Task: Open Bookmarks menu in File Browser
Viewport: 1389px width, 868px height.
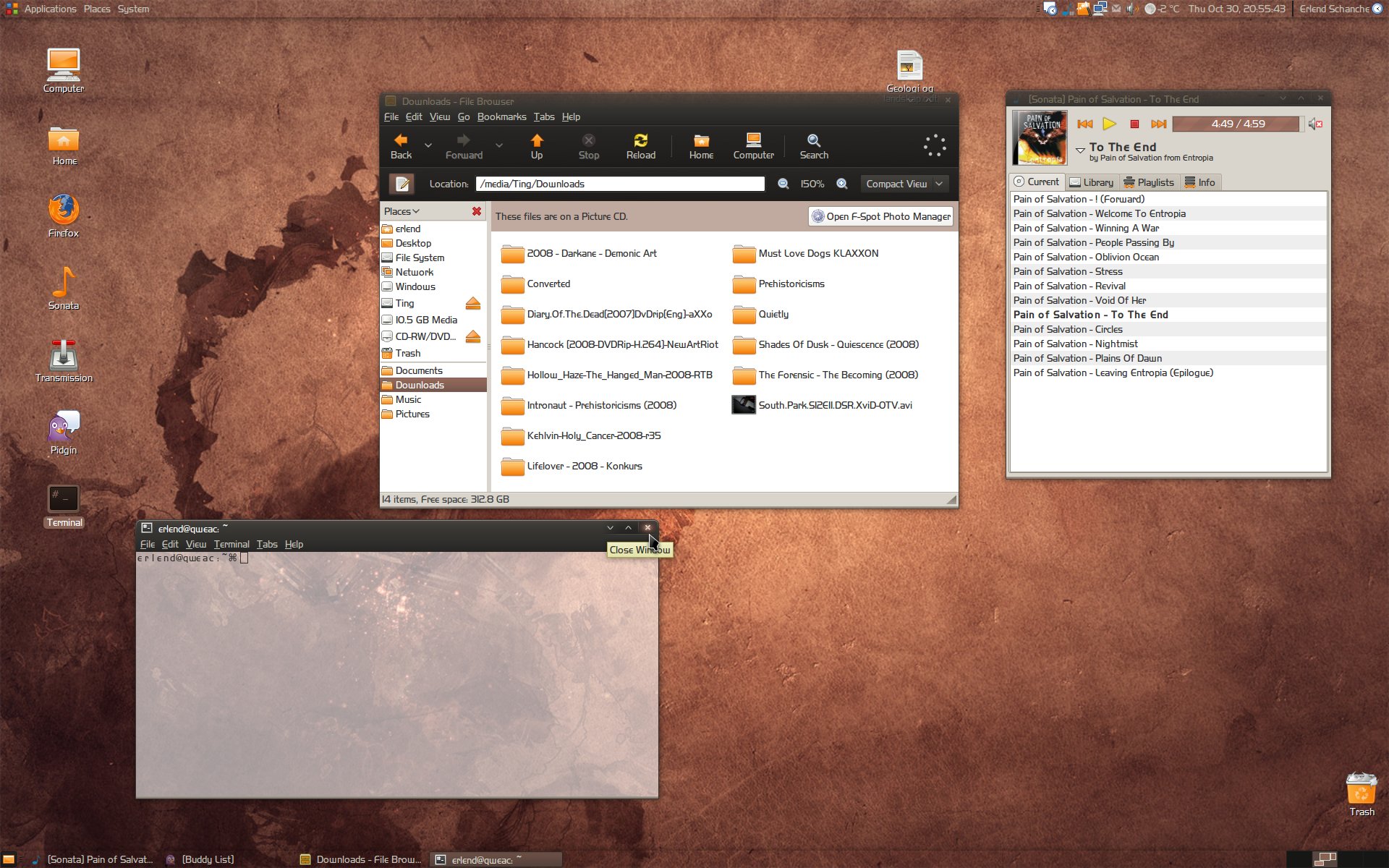Action: coord(501,116)
